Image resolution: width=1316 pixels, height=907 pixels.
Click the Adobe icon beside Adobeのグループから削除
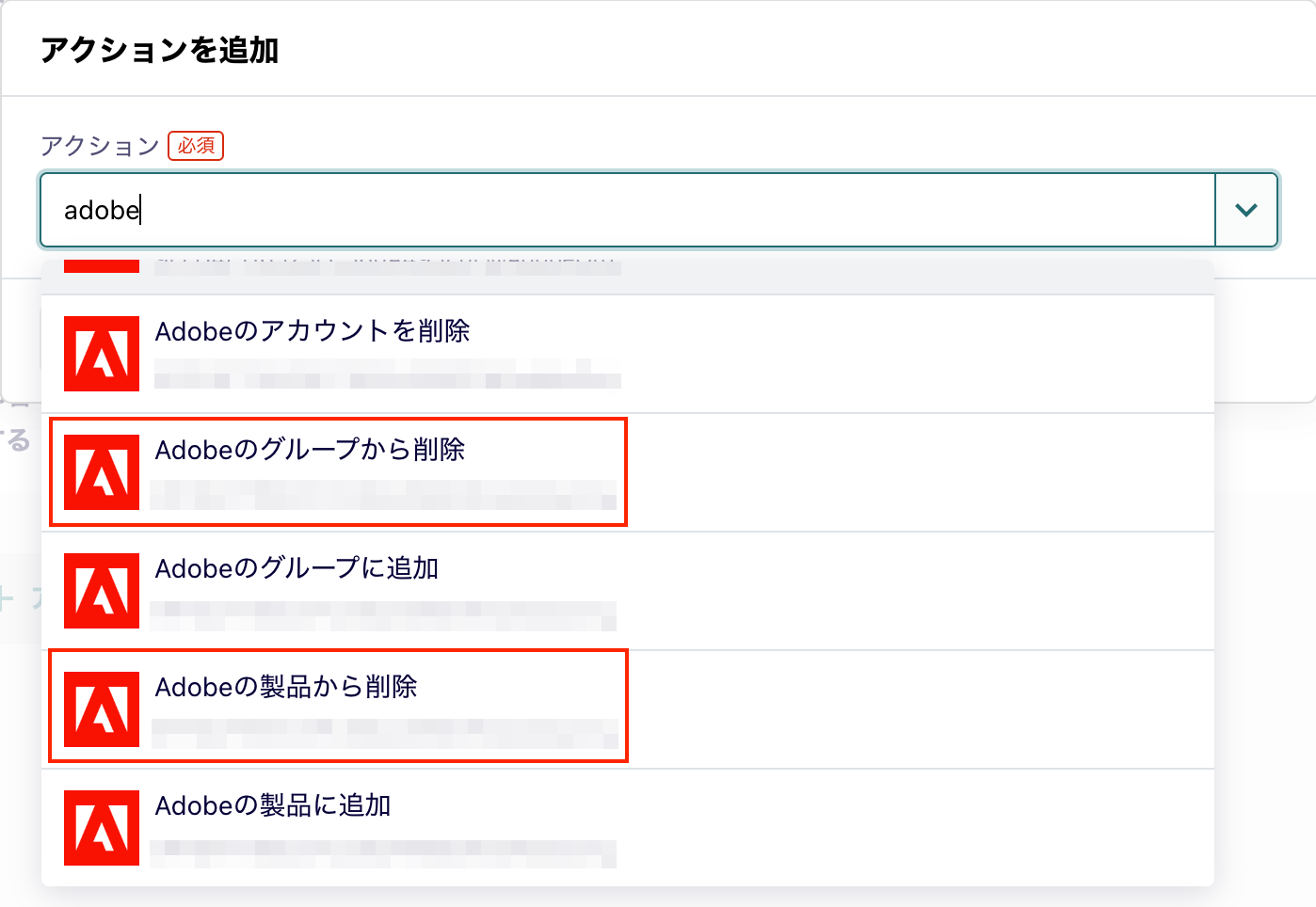coord(102,472)
